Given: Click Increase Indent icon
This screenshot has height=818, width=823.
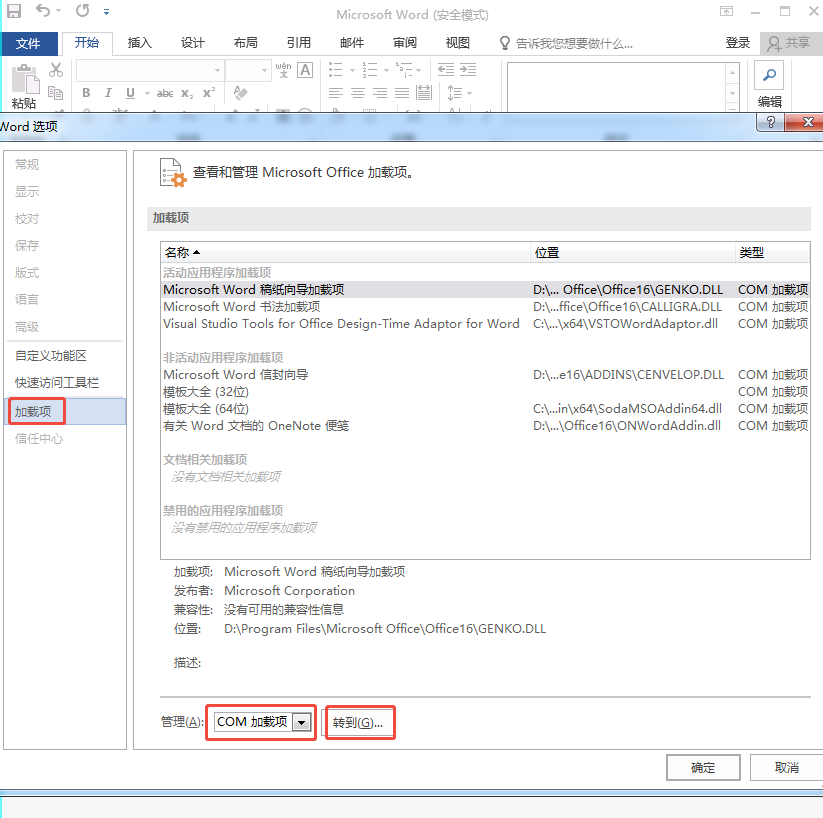Looking at the screenshot, I should 468,69.
